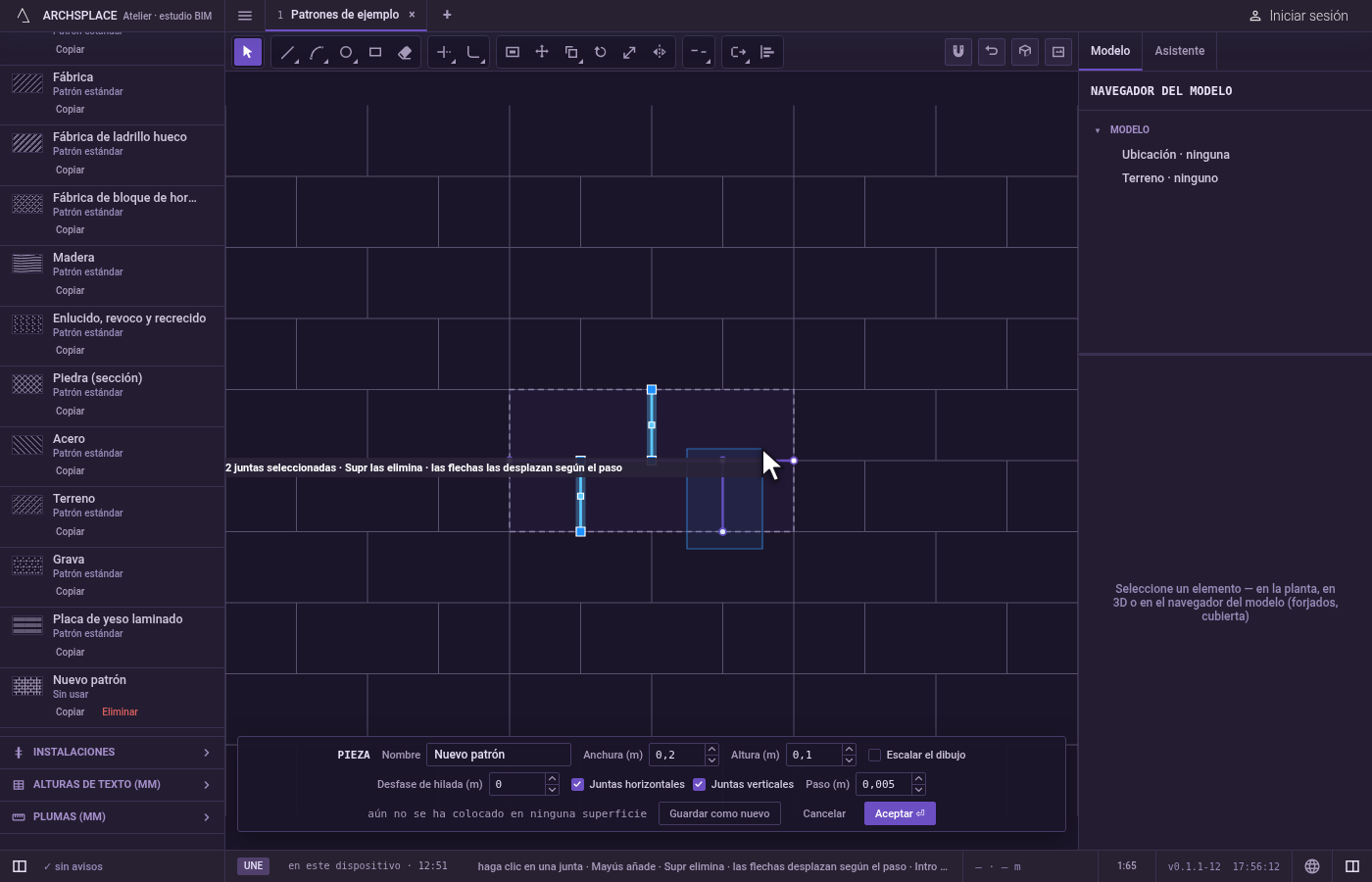Image resolution: width=1372 pixels, height=882 pixels.
Task: Toggle the Escalar el dibujo checkbox
Action: 874,756
